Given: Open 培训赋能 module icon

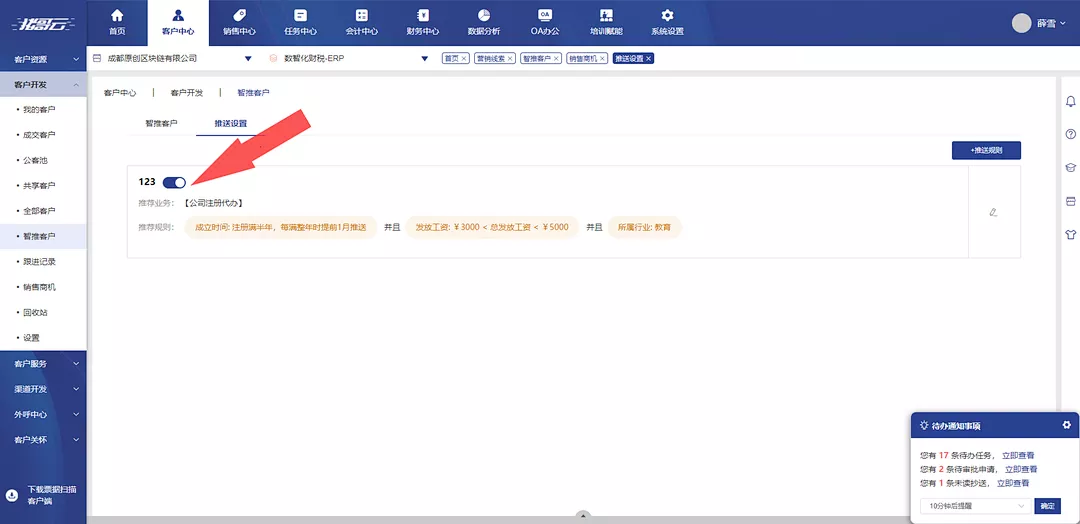Looking at the screenshot, I should [606, 15].
